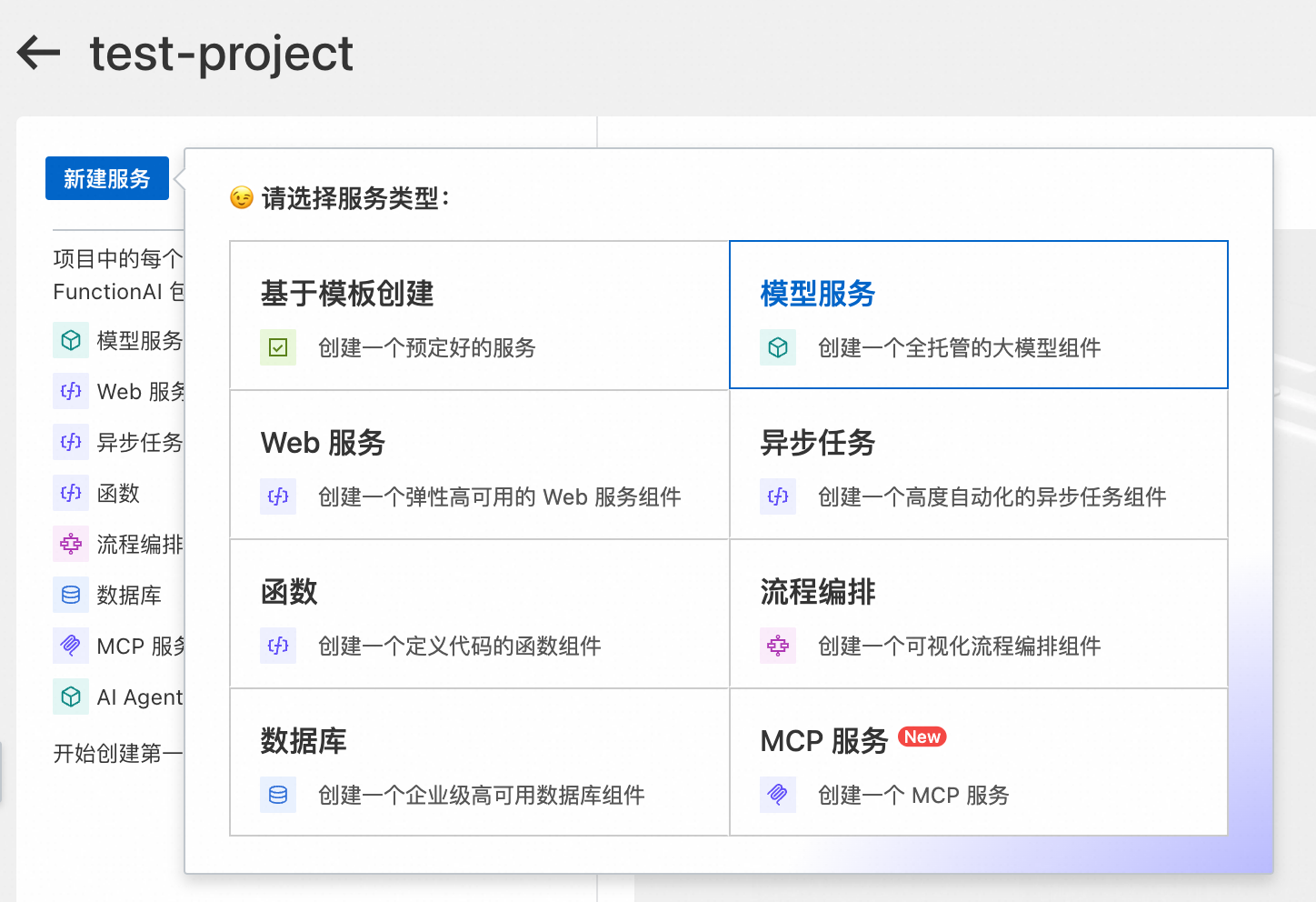Open the Web 服务 card in popup
The height and width of the screenshot is (902, 1316).
tap(479, 465)
